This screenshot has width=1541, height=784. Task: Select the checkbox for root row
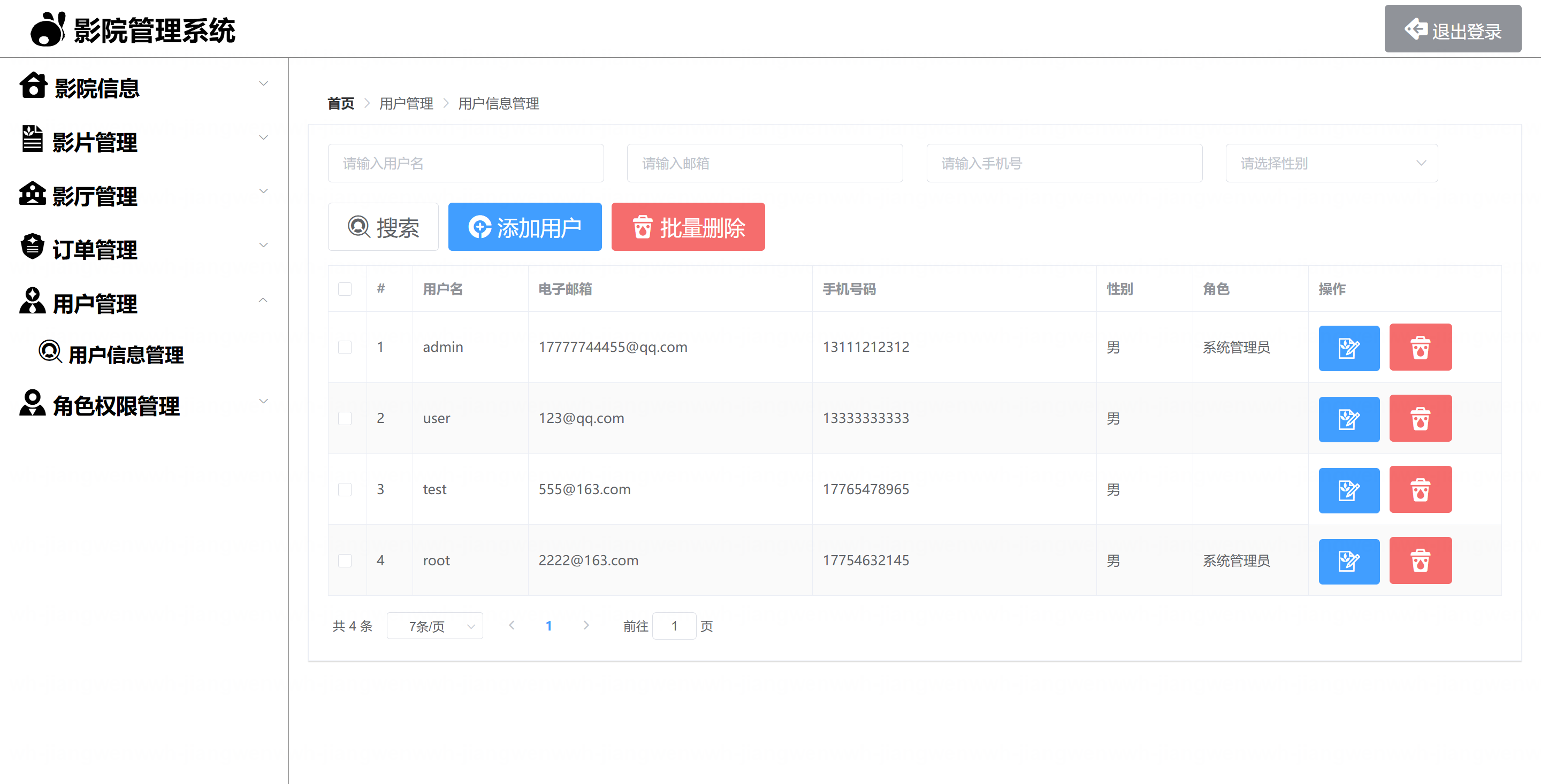click(x=345, y=561)
